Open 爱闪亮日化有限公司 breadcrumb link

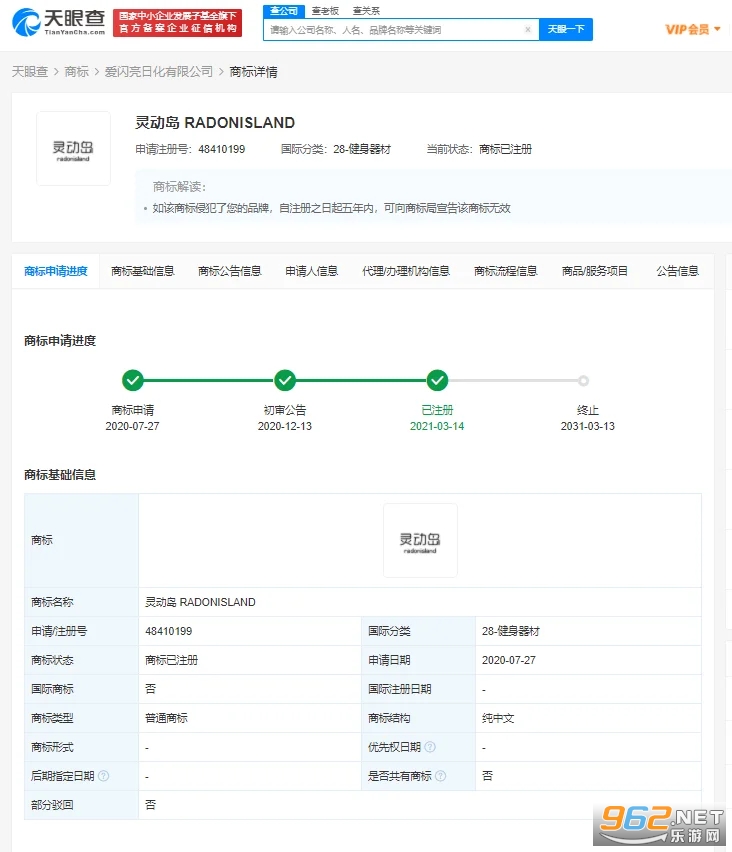tap(159, 72)
